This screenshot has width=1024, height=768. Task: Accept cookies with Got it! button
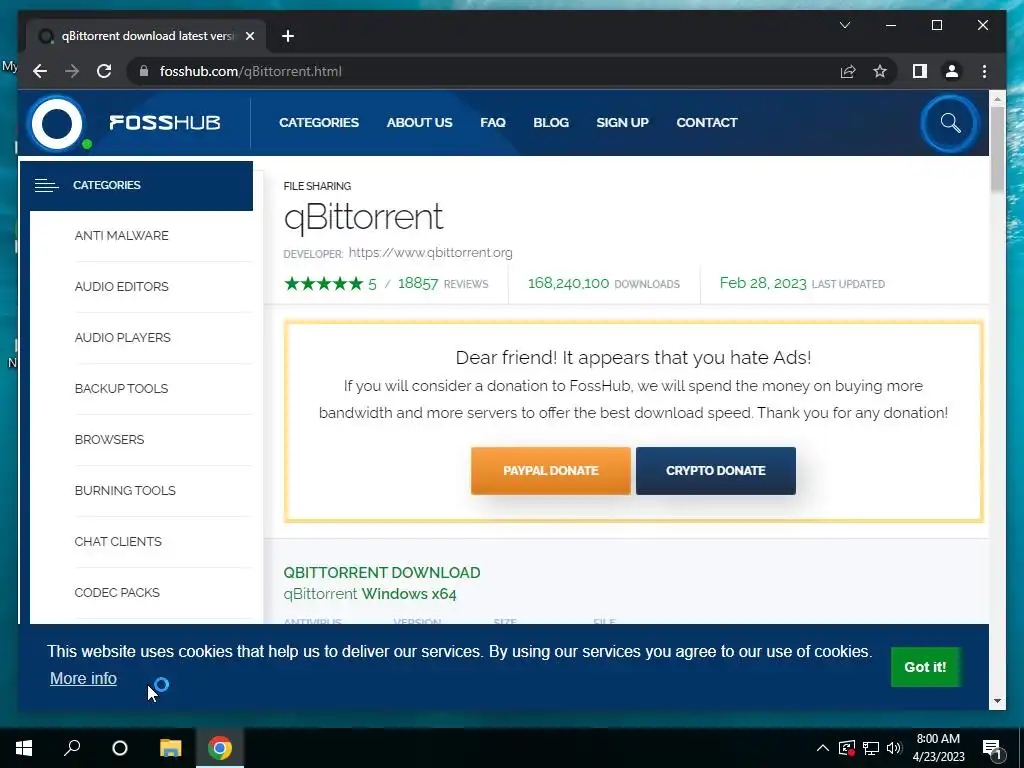(925, 667)
